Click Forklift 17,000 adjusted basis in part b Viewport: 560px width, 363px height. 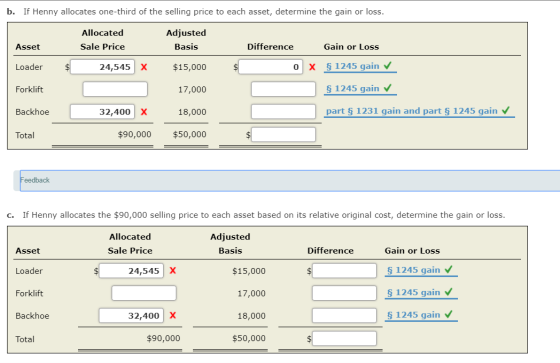pos(192,89)
